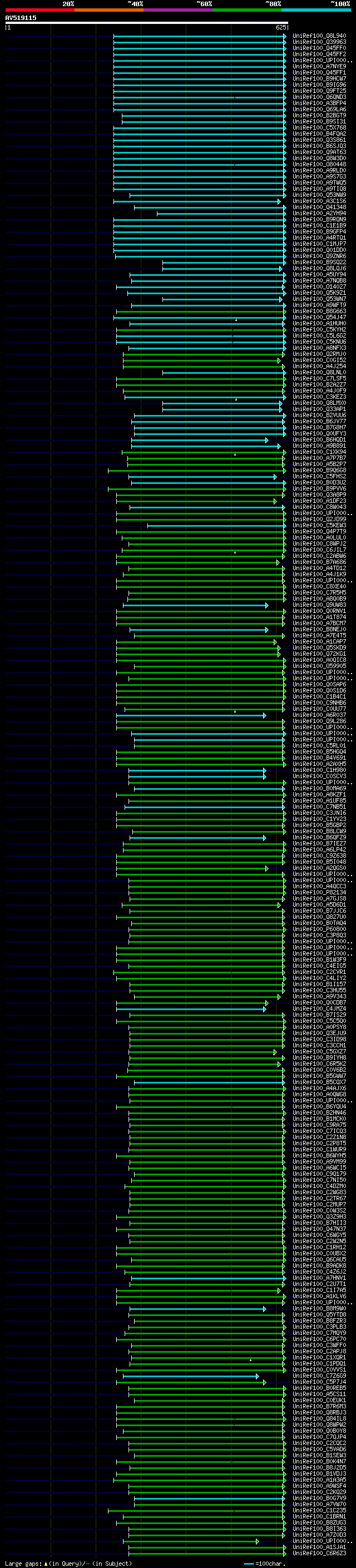
Task: Select the UniRef100_A4RTQ1 label
Action: coord(319,238)
